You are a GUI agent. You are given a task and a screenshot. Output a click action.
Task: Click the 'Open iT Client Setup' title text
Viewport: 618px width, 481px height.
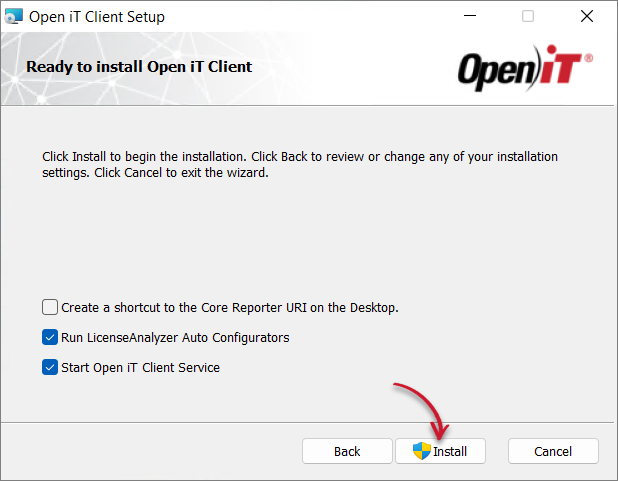point(97,17)
